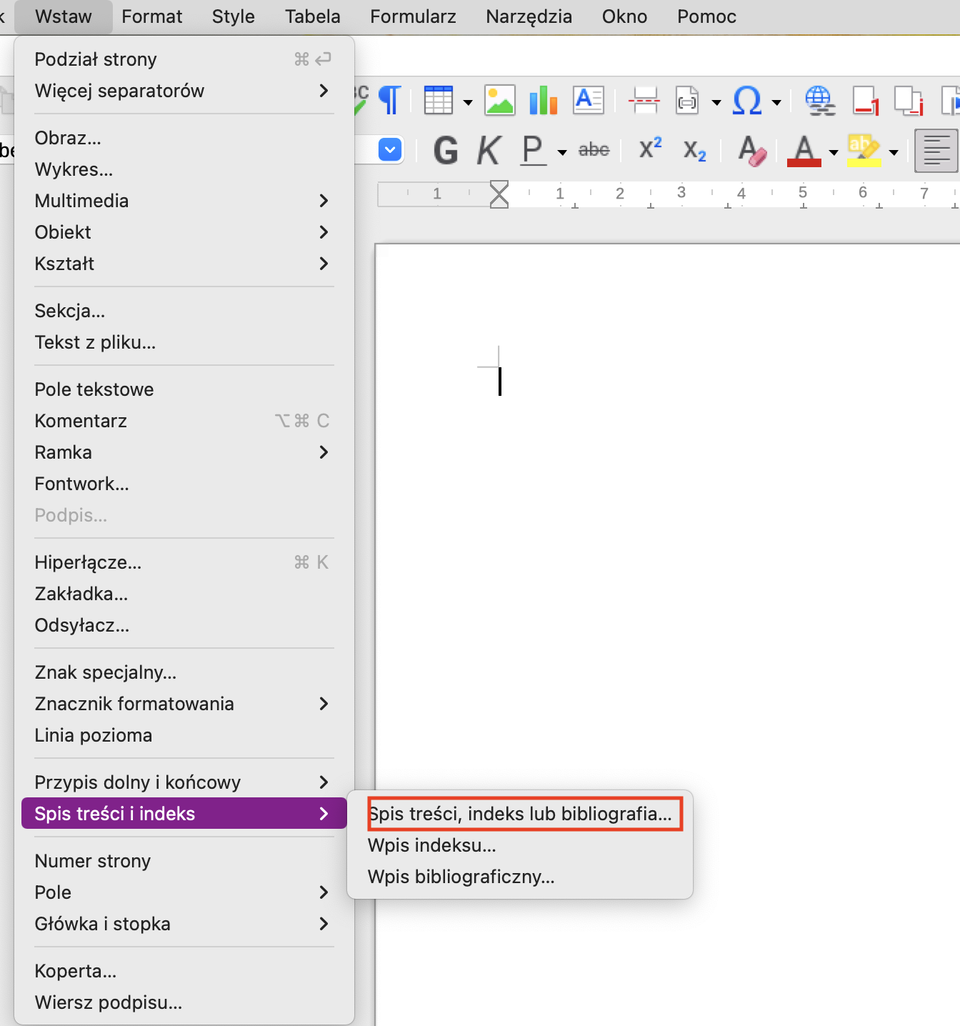Click inside the blank document page
The height and width of the screenshot is (1026, 960).
pyautogui.click(x=650, y=500)
